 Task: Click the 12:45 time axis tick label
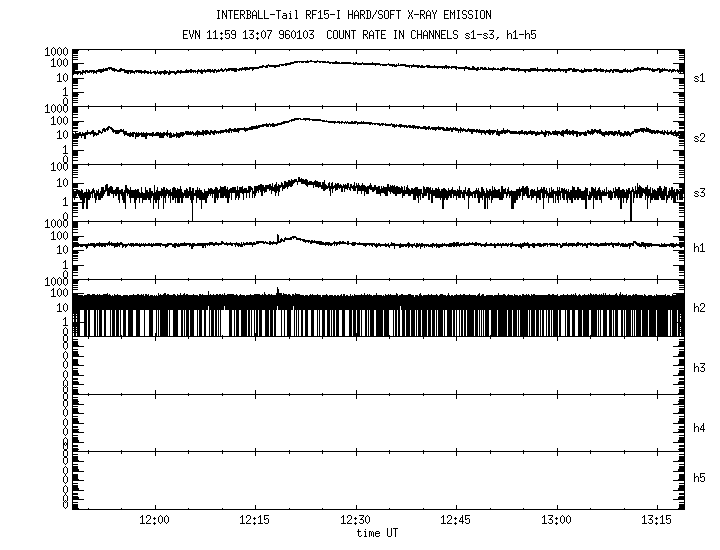point(456,521)
